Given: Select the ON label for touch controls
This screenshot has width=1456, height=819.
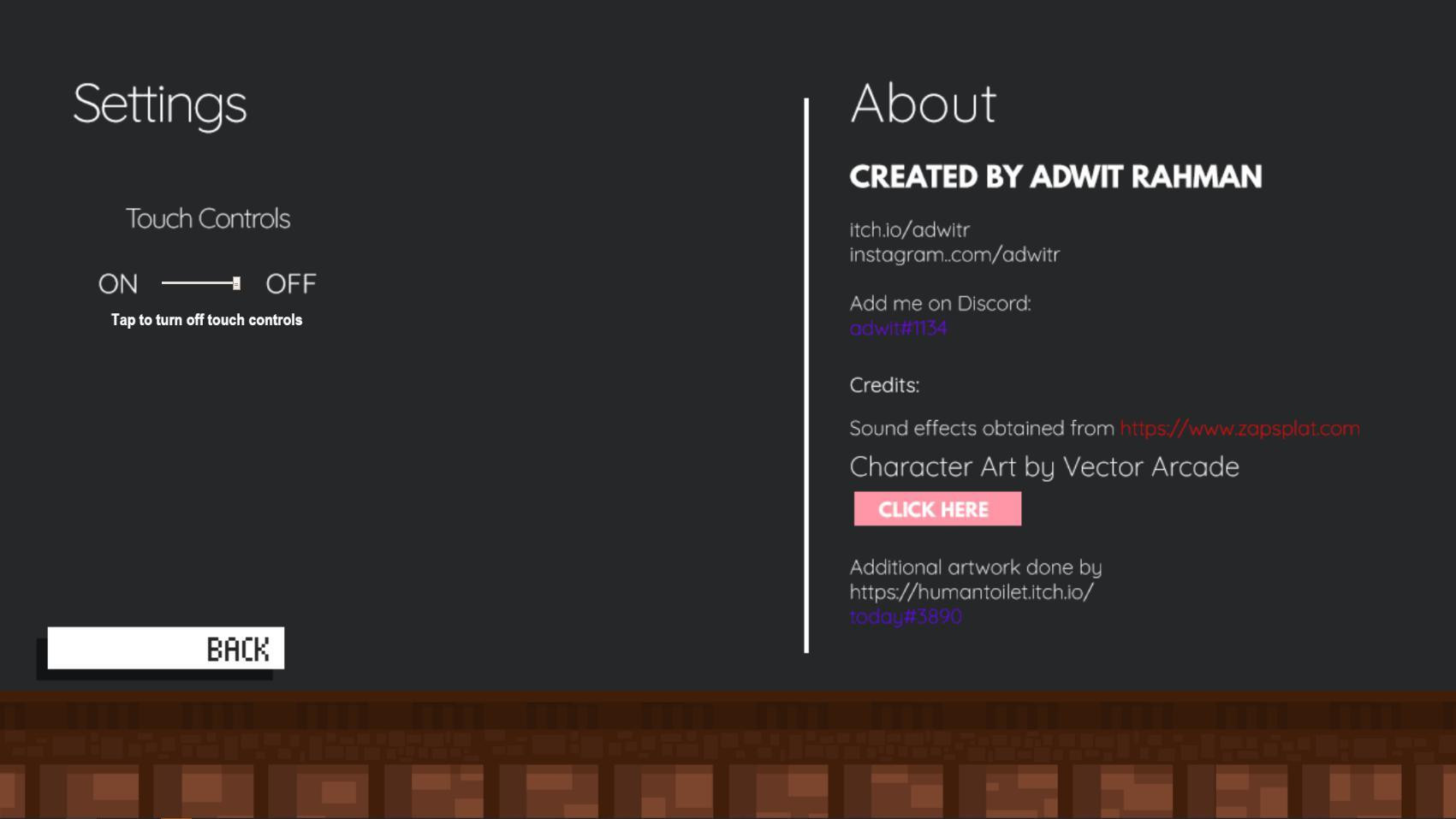Looking at the screenshot, I should pos(118,284).
